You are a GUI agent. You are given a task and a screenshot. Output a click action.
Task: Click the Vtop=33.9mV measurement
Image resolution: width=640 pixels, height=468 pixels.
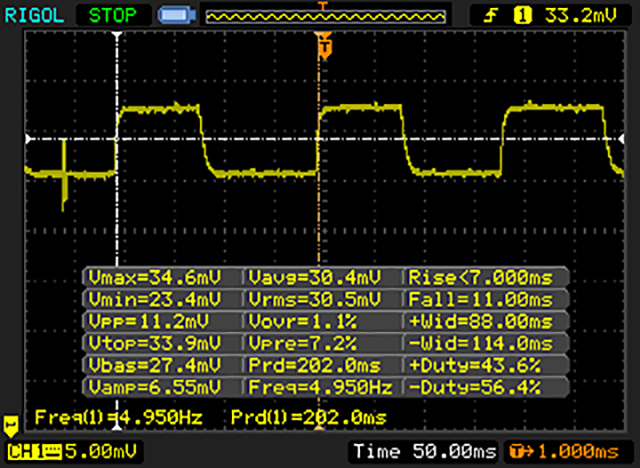point(155,343)
